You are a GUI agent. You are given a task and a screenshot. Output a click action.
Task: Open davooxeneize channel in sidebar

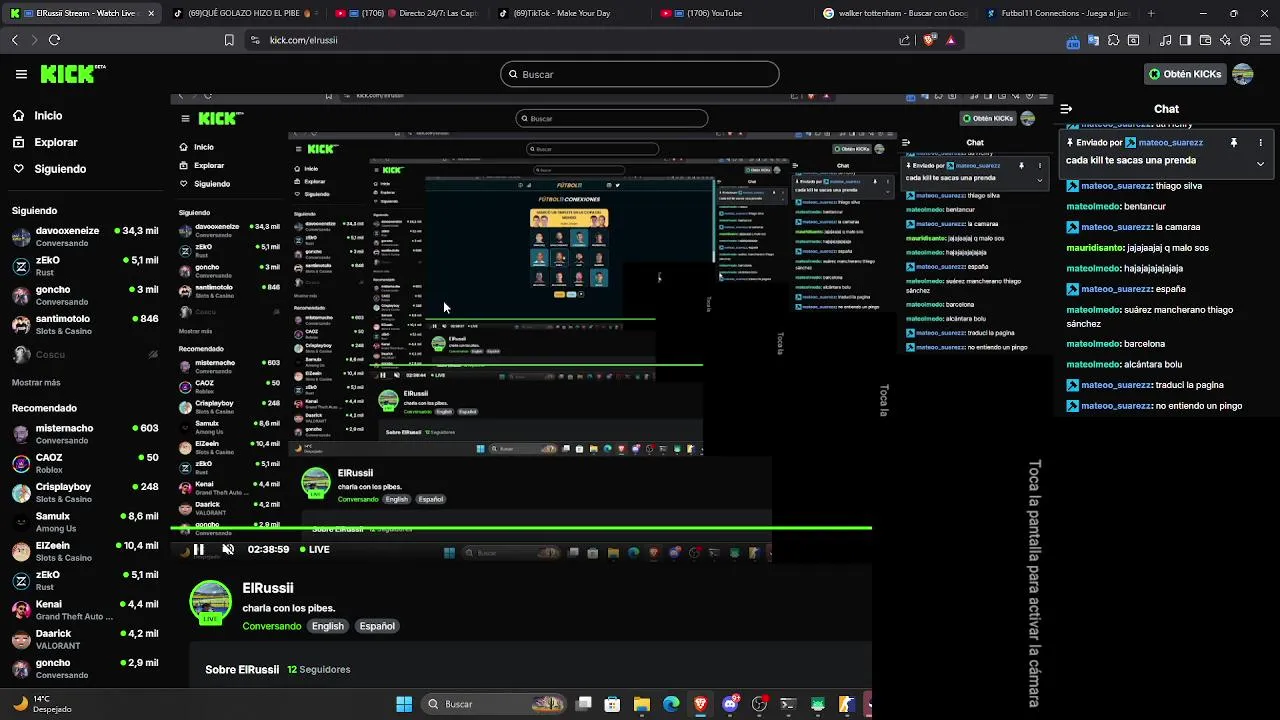85,237
